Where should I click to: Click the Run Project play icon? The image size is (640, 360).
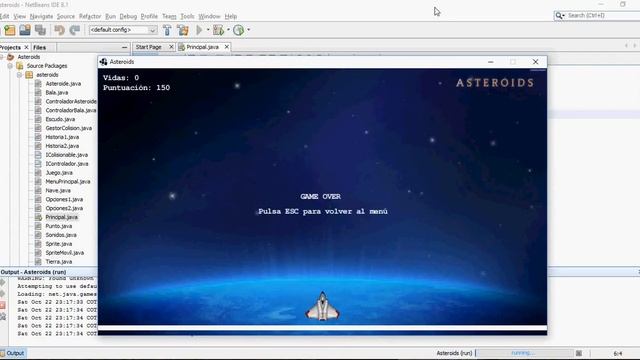pos(199,30)
